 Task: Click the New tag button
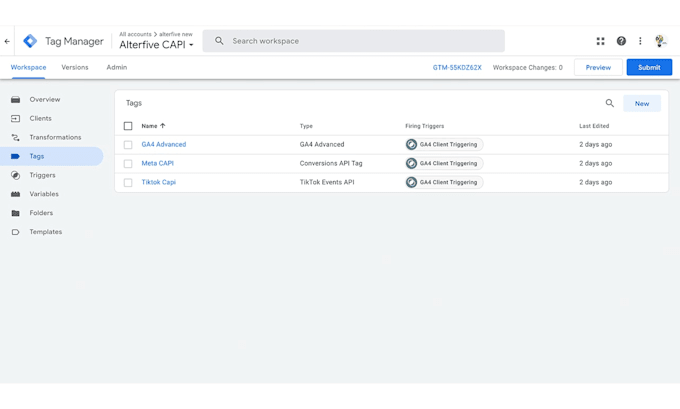[x=642, y=104]
